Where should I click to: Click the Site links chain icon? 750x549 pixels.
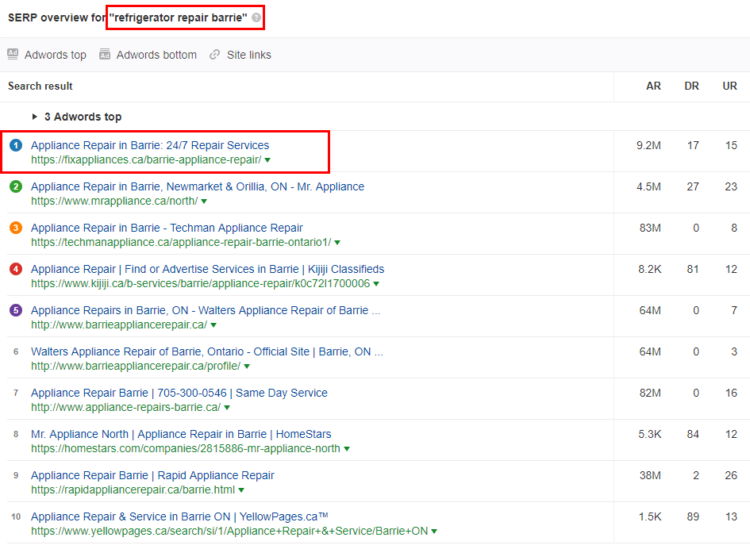214,55
